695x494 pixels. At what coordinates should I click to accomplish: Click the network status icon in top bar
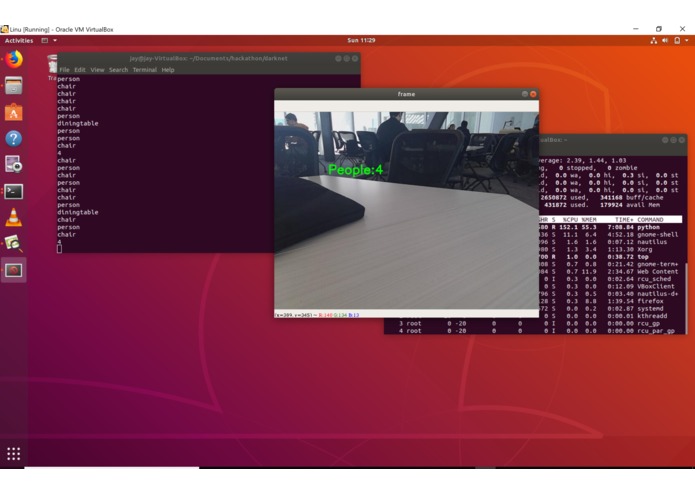[653, 40]
